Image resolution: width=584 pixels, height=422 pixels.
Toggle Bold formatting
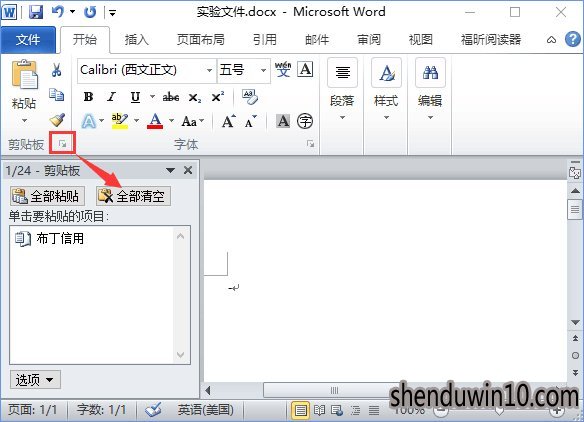88,97
